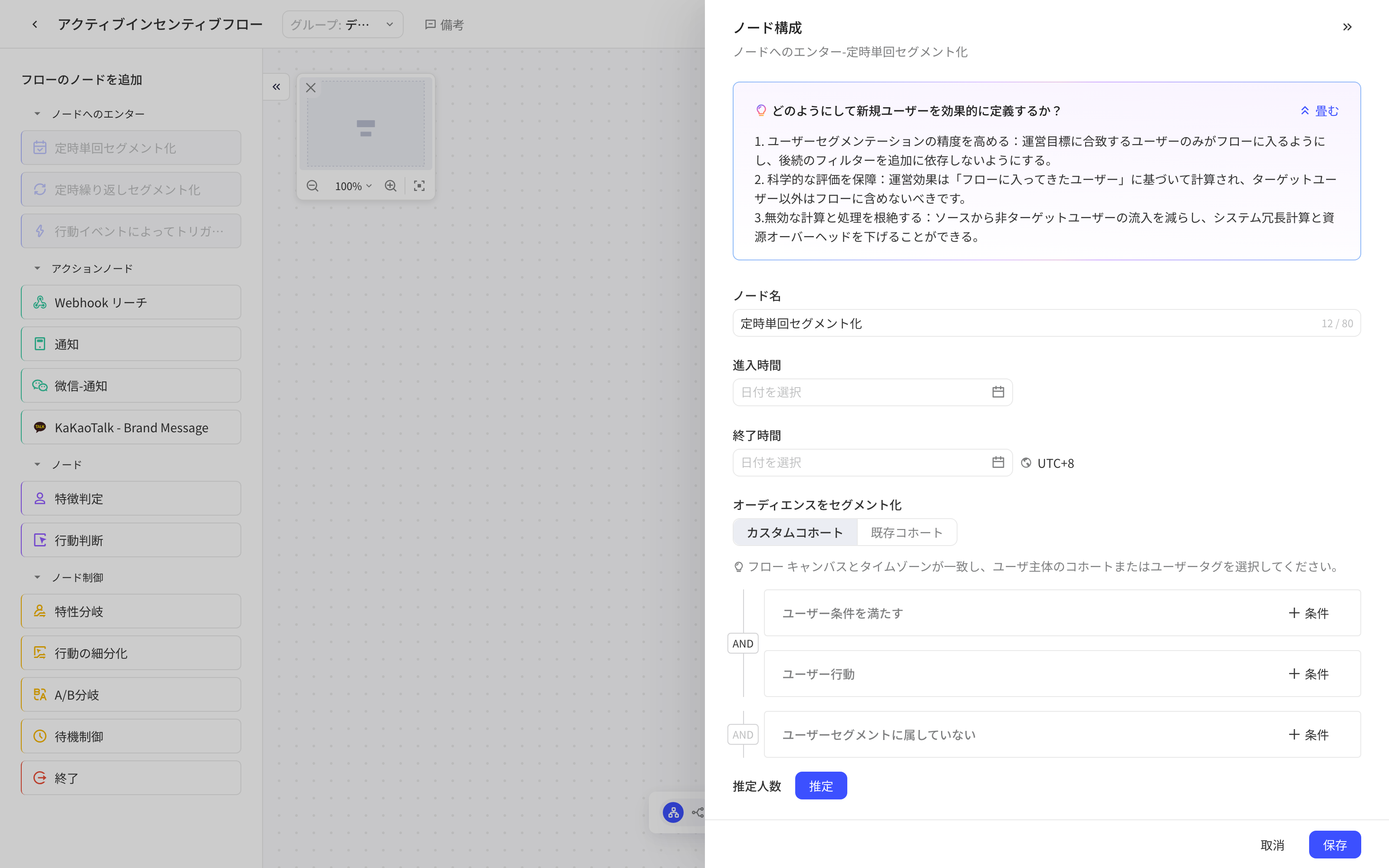Click the 終了時間 date picker field

[872, 462]
